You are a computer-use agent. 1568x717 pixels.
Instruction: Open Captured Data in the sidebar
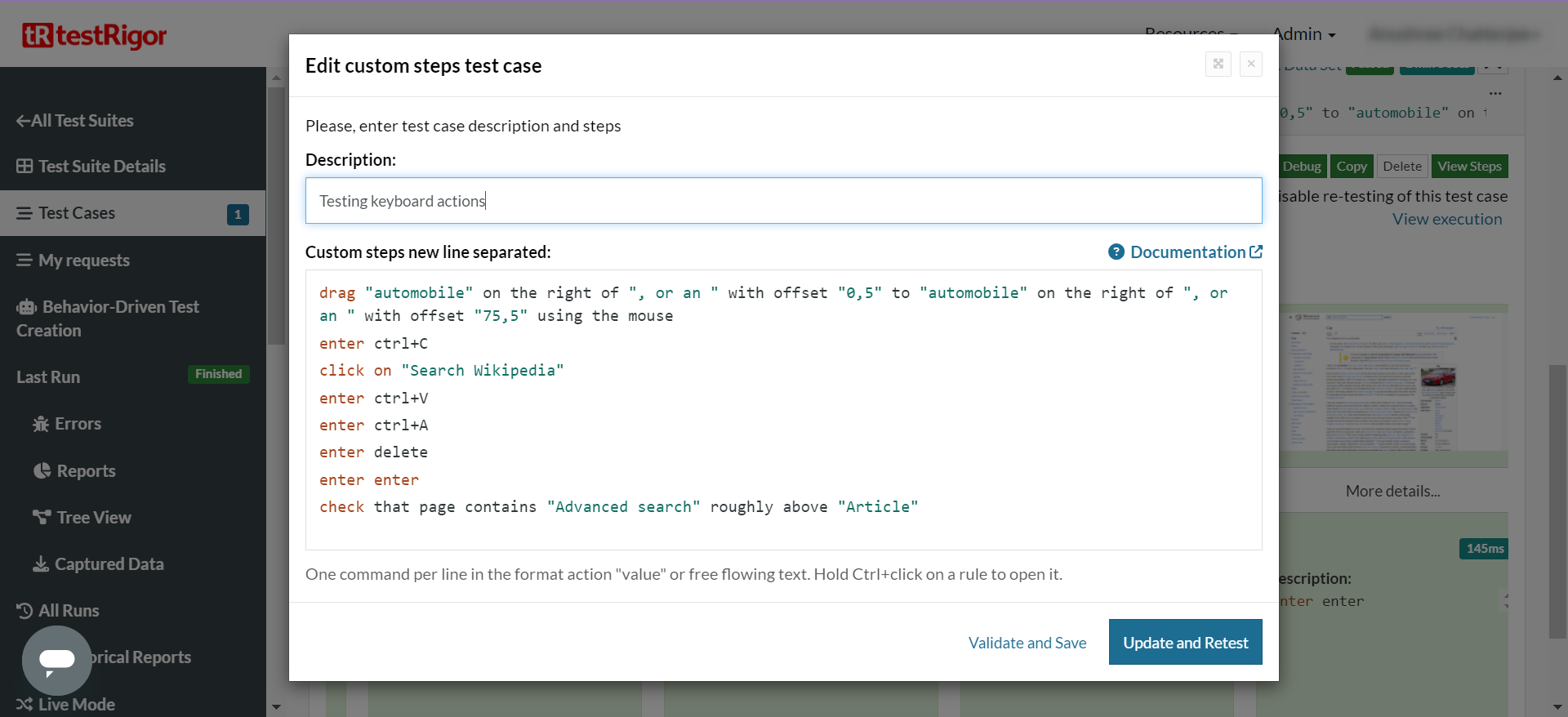pos(109,564)
